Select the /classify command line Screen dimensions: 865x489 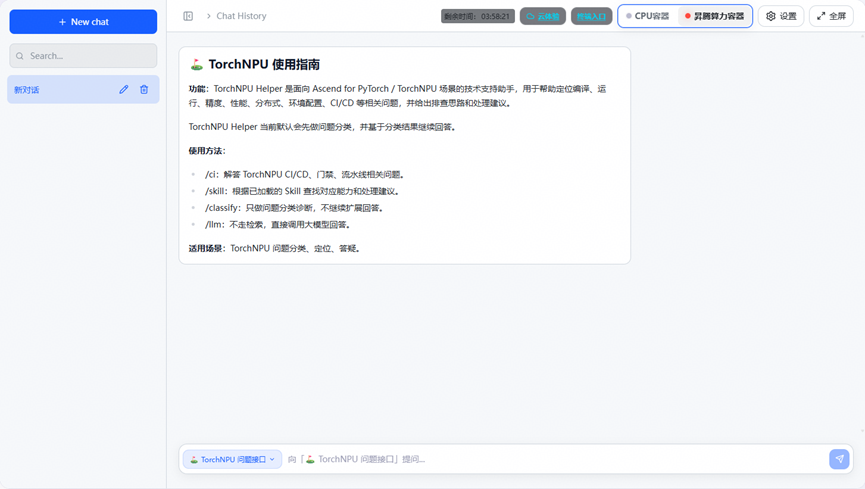pyautogui.click(x=294, y=208)
